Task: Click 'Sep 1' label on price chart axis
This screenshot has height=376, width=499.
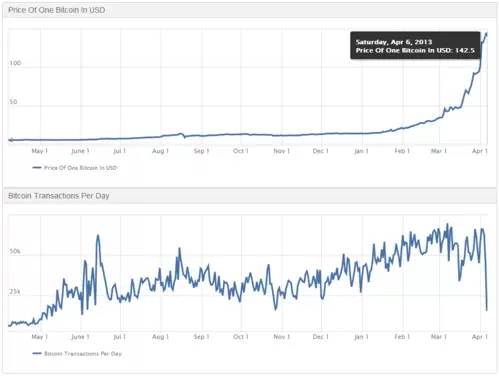Action: tap(201, 151)
